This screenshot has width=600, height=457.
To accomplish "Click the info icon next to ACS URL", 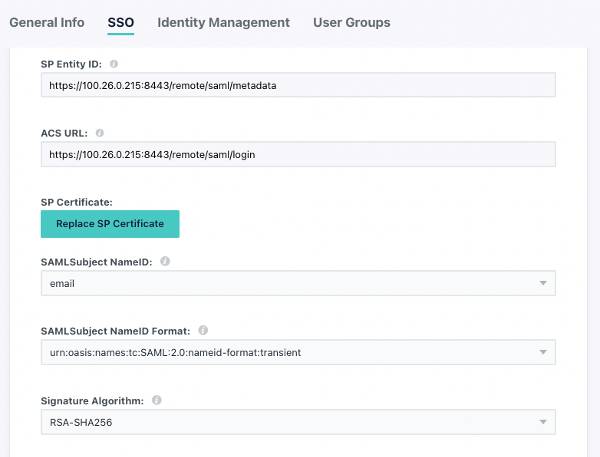I will 99,132.
